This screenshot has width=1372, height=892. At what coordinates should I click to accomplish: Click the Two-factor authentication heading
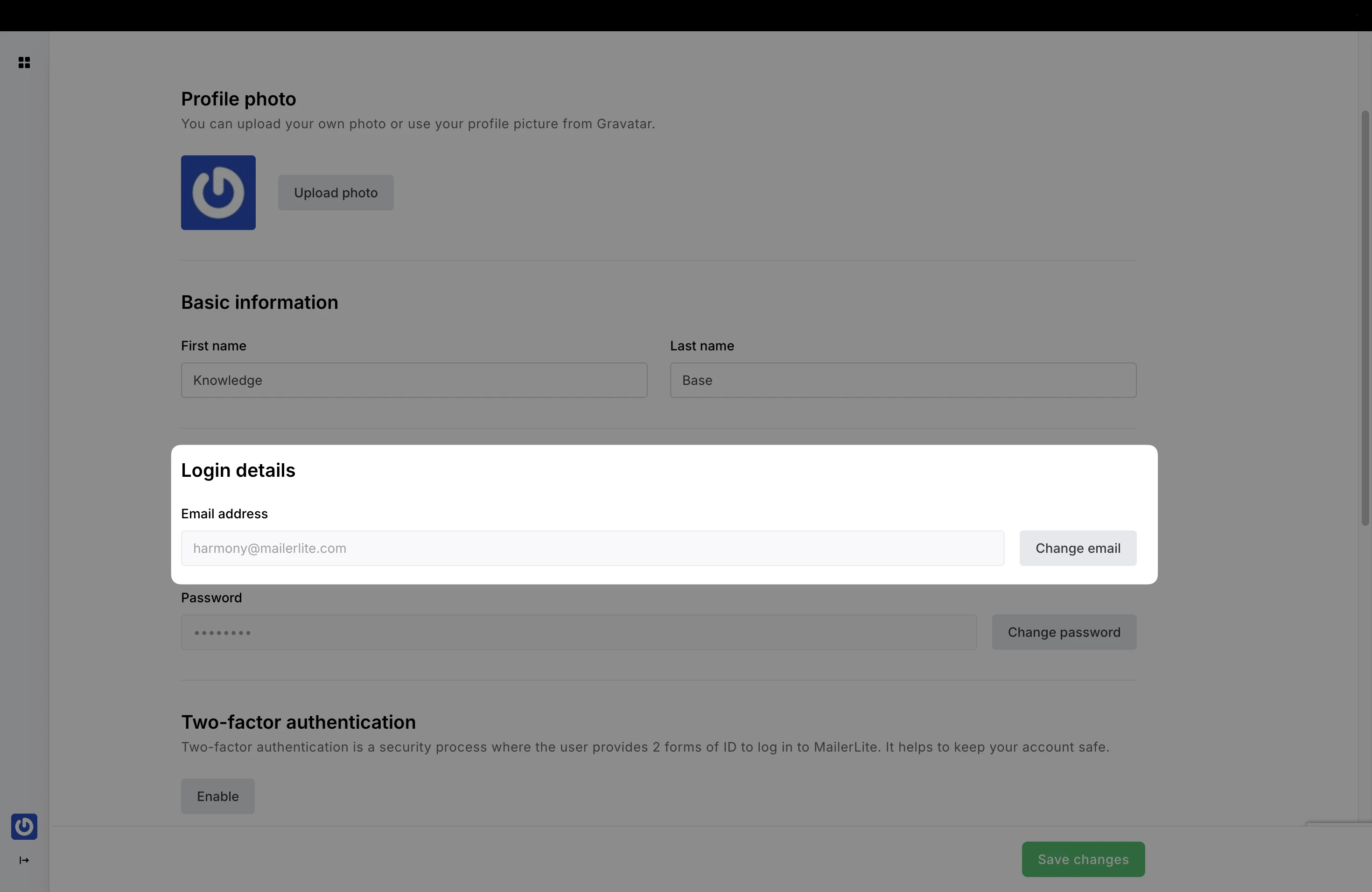(x=298, y=722)
